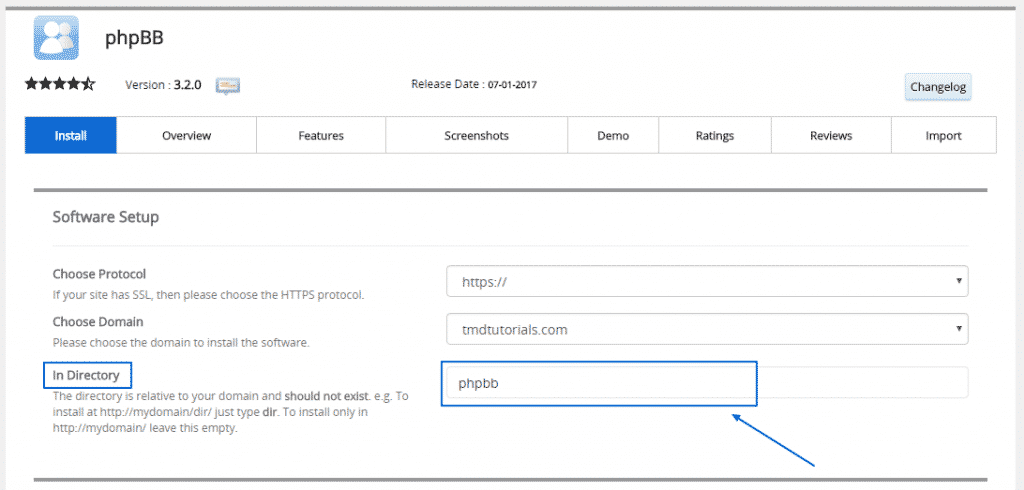Click the first star in the rating

(32, 84)
